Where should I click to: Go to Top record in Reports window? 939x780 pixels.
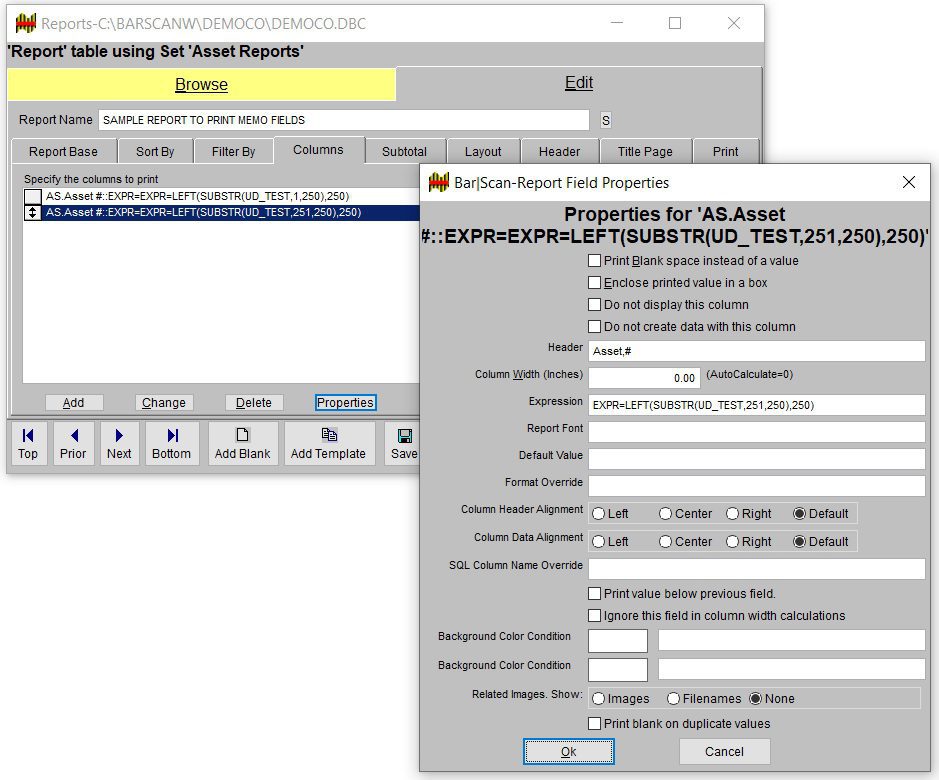tap(28, 443)
